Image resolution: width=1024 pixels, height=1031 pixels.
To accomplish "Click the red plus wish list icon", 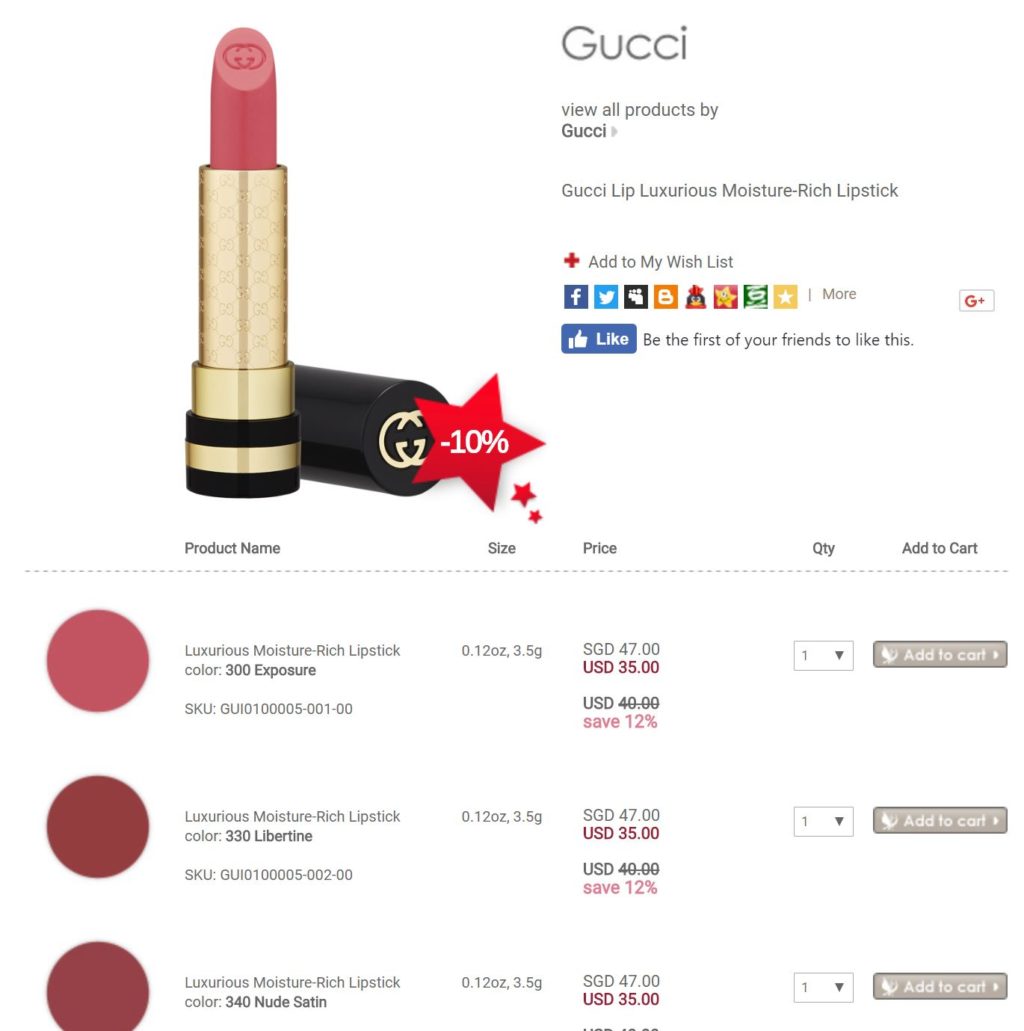I will 572,261.
